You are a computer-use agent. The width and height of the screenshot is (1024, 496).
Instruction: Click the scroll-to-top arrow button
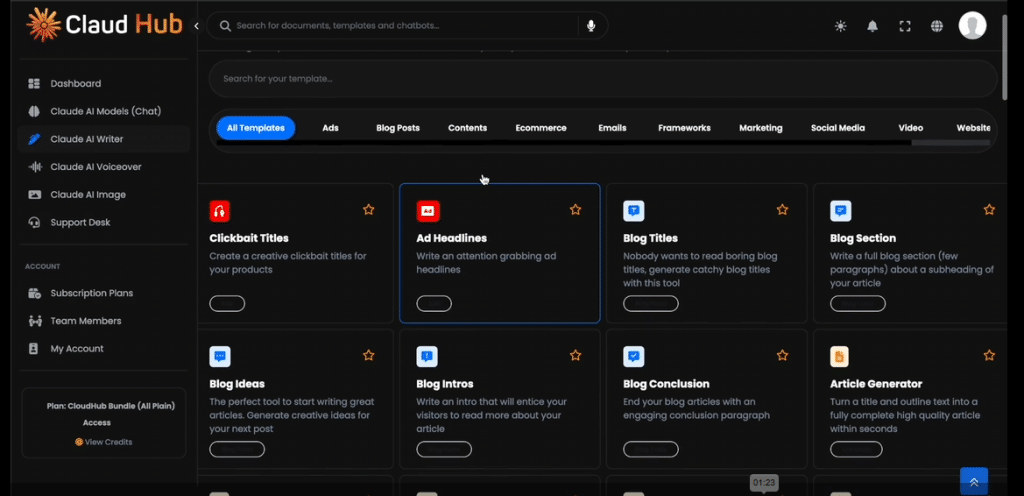coord(973,481)
